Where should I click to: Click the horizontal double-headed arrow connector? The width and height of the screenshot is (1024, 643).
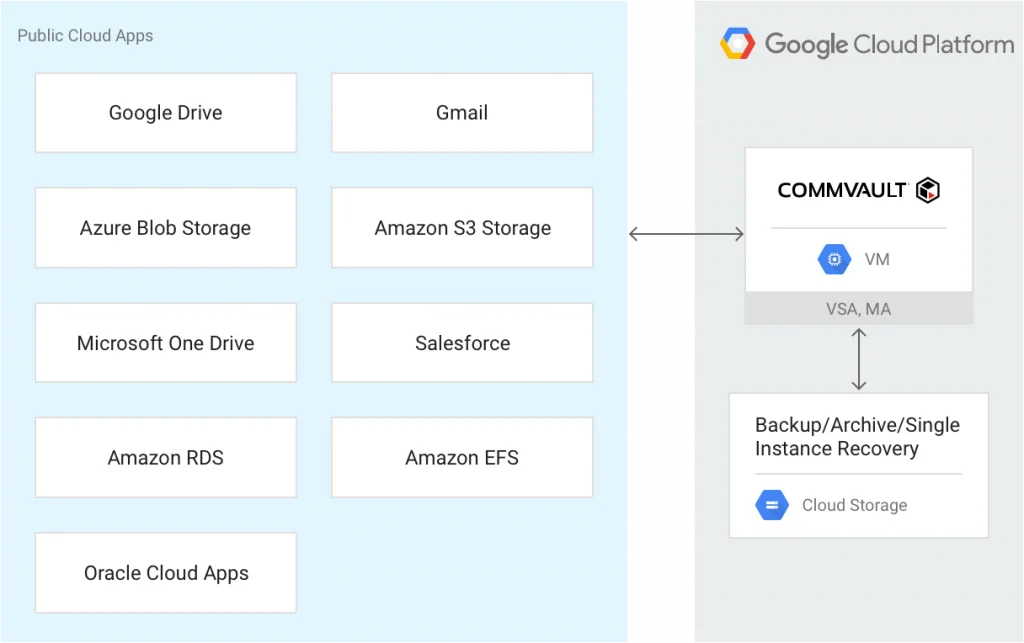coord(687,235)
